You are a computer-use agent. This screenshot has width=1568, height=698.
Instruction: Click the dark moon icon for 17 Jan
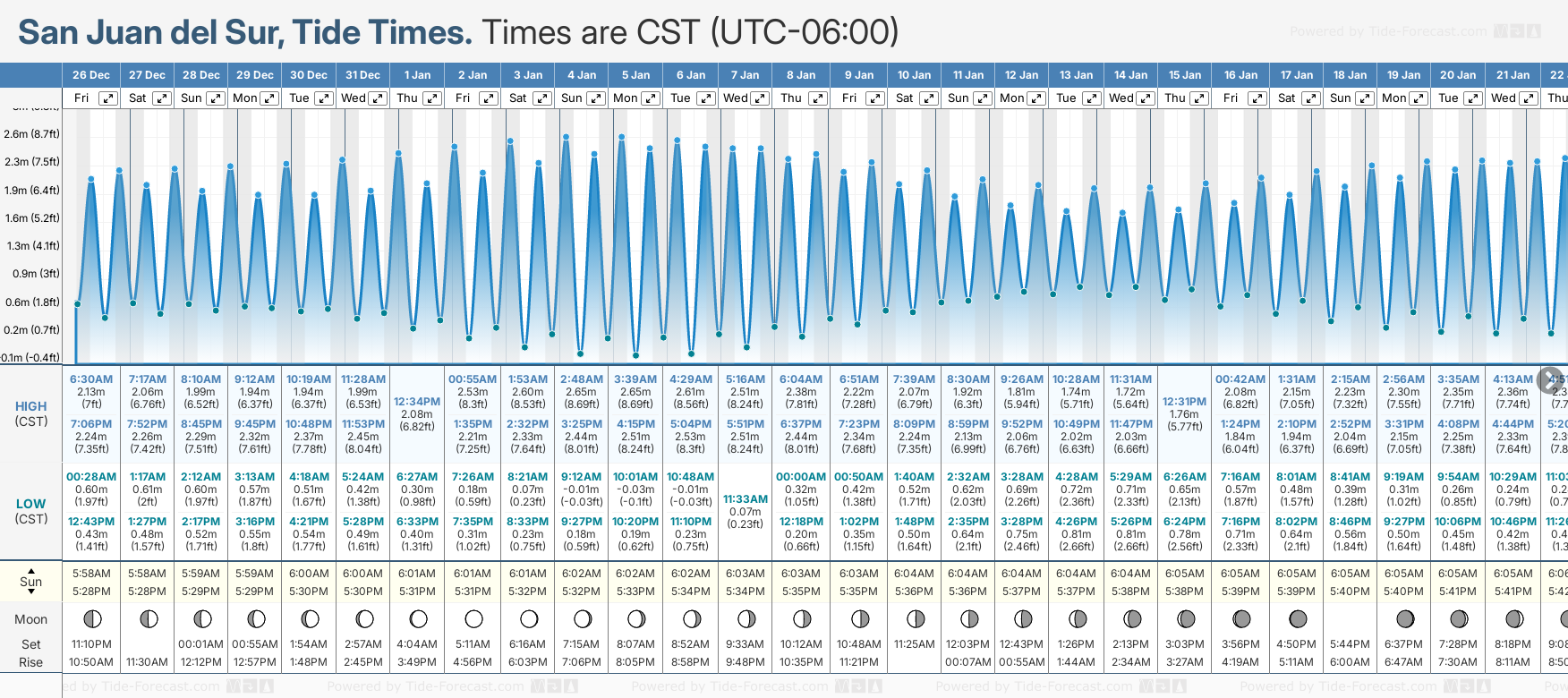[x=1297, y=619]
